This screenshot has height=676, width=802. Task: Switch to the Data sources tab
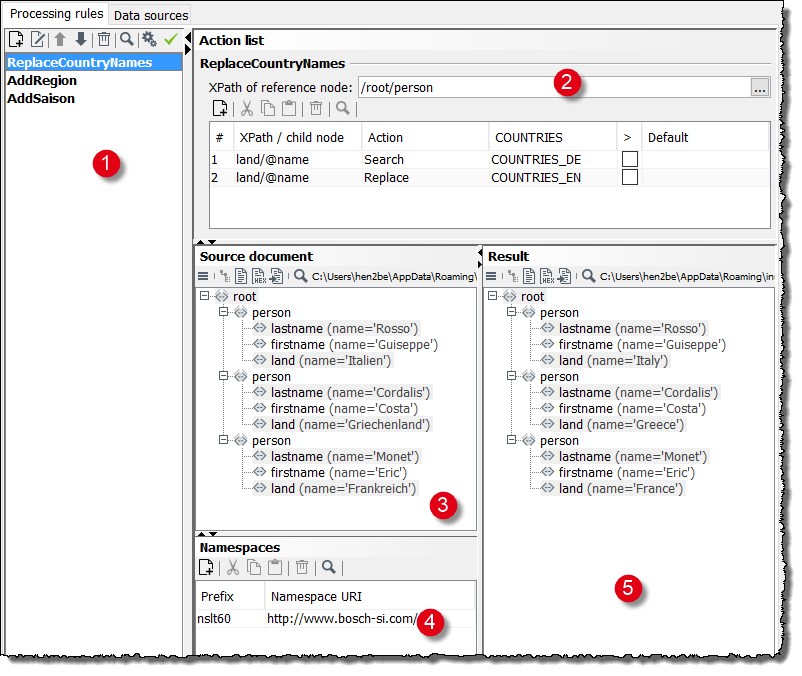click(150, 14)
